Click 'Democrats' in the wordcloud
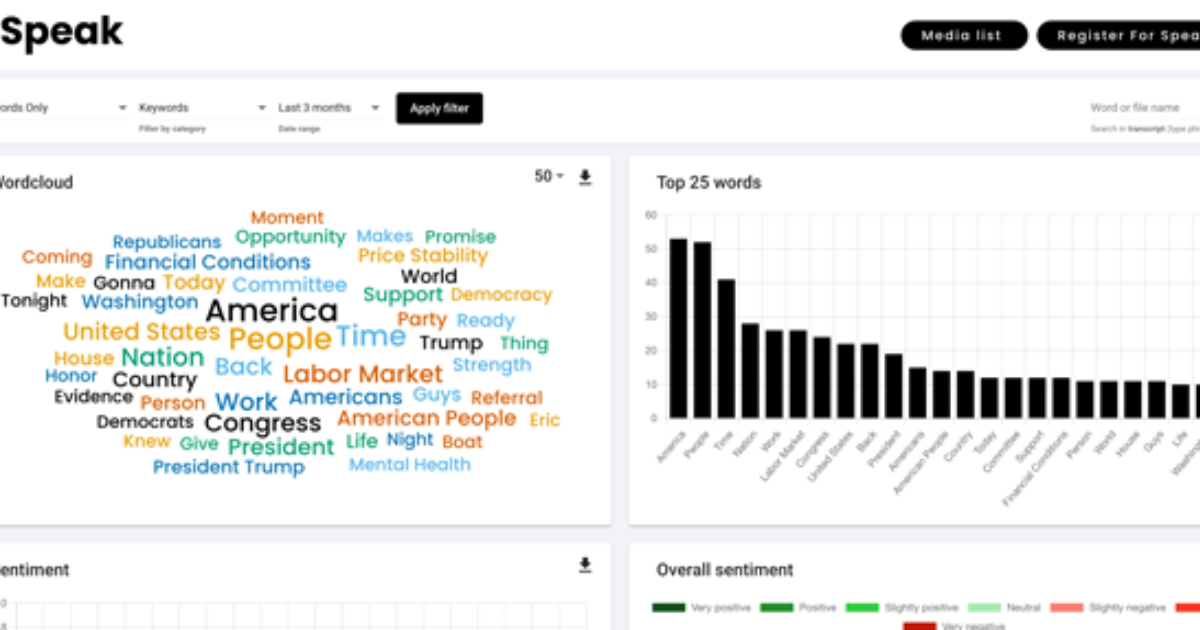This screenshot has height=630, width=1200. (x=145, y=422)
